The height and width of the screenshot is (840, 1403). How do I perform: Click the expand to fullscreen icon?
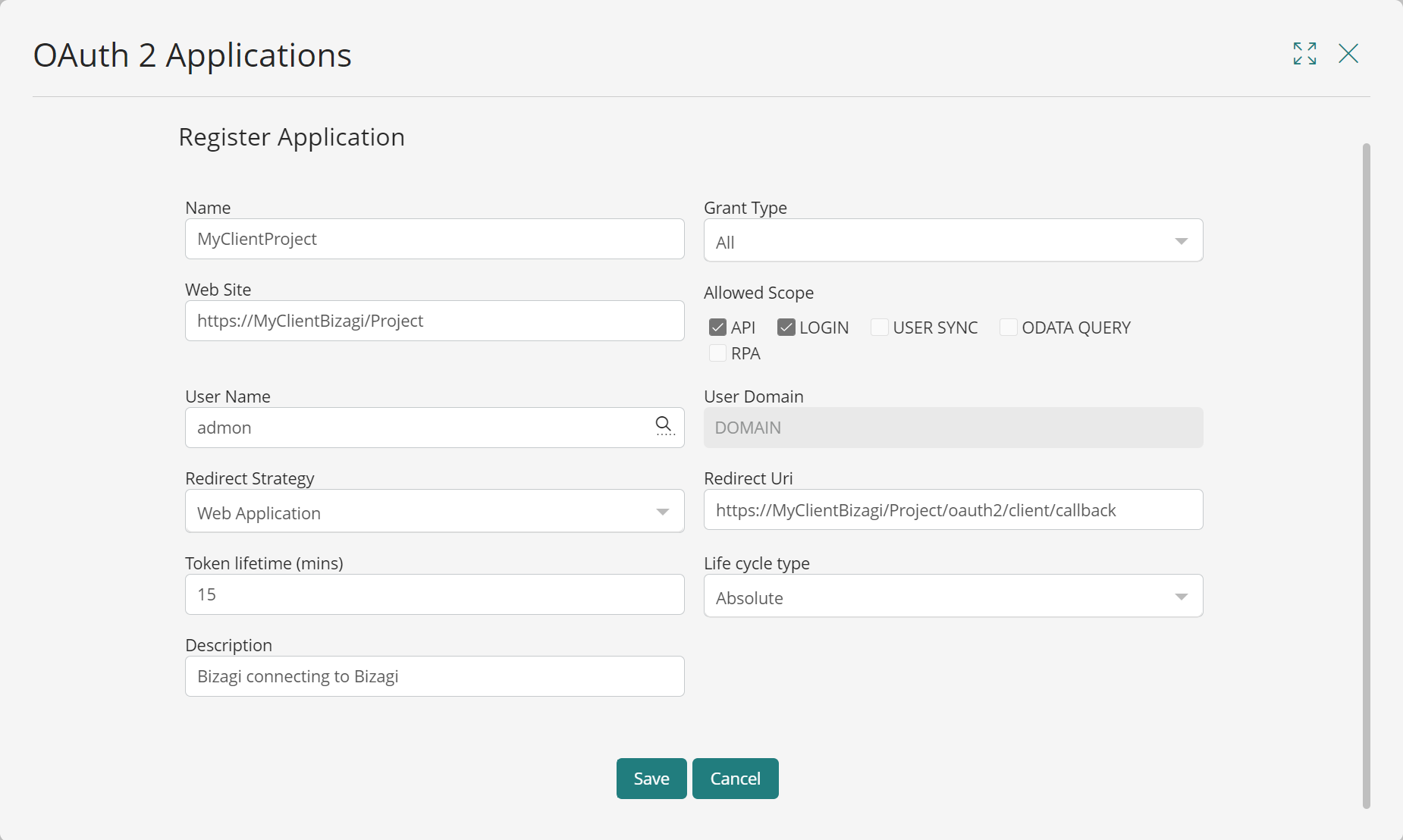[1304, 53]
